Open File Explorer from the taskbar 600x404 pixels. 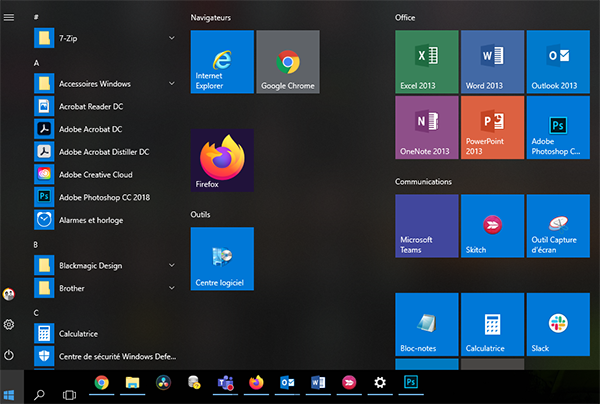click(132, 383)
